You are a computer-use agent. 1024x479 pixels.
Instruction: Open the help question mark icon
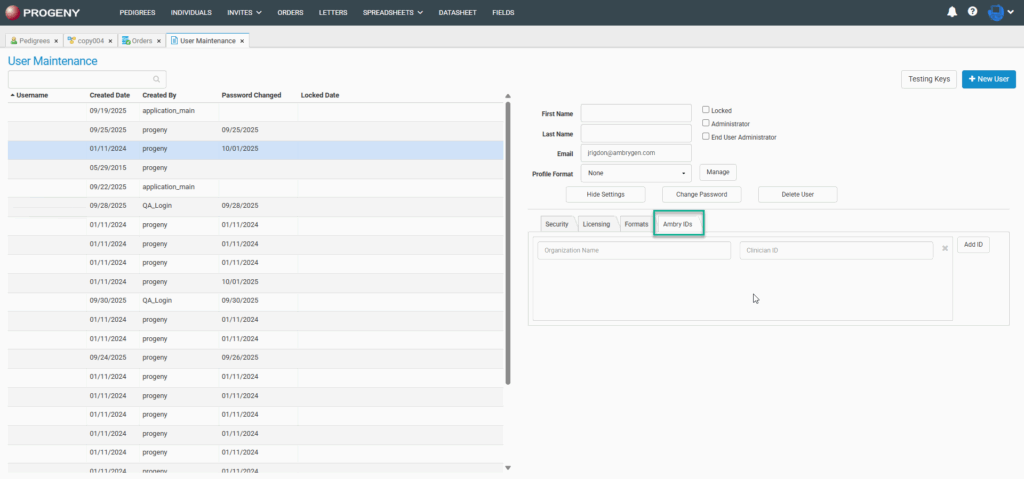coord(972,12)
